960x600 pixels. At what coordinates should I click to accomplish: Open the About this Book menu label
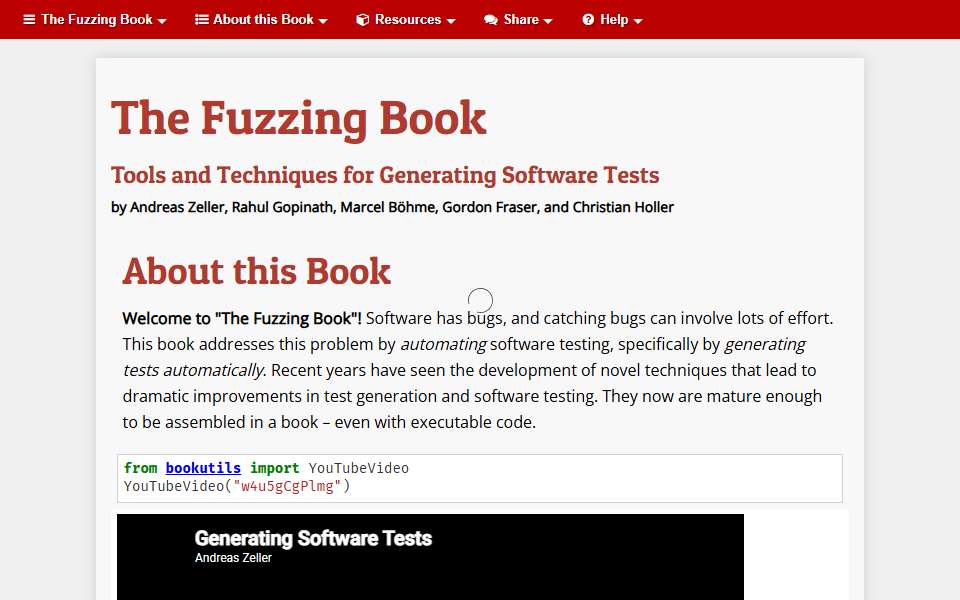pos(263,20)
